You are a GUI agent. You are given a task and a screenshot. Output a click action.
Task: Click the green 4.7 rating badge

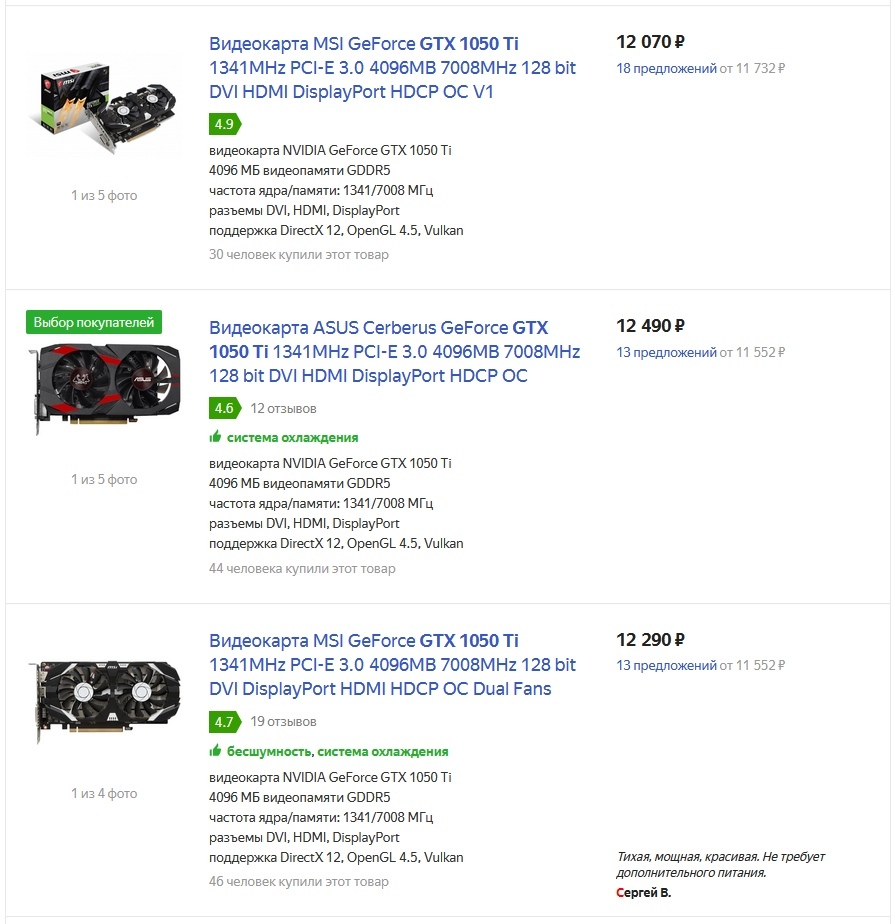tap(224, 721)
